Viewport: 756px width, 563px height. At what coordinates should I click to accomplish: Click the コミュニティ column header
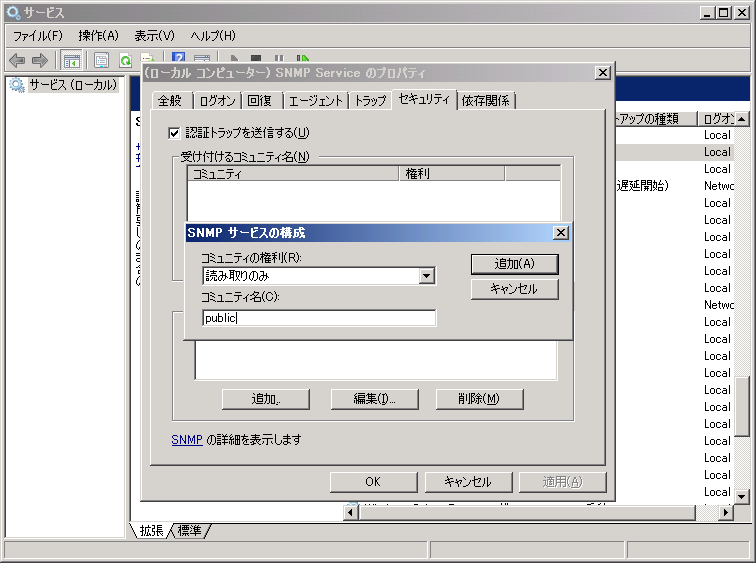coord(293,174)
